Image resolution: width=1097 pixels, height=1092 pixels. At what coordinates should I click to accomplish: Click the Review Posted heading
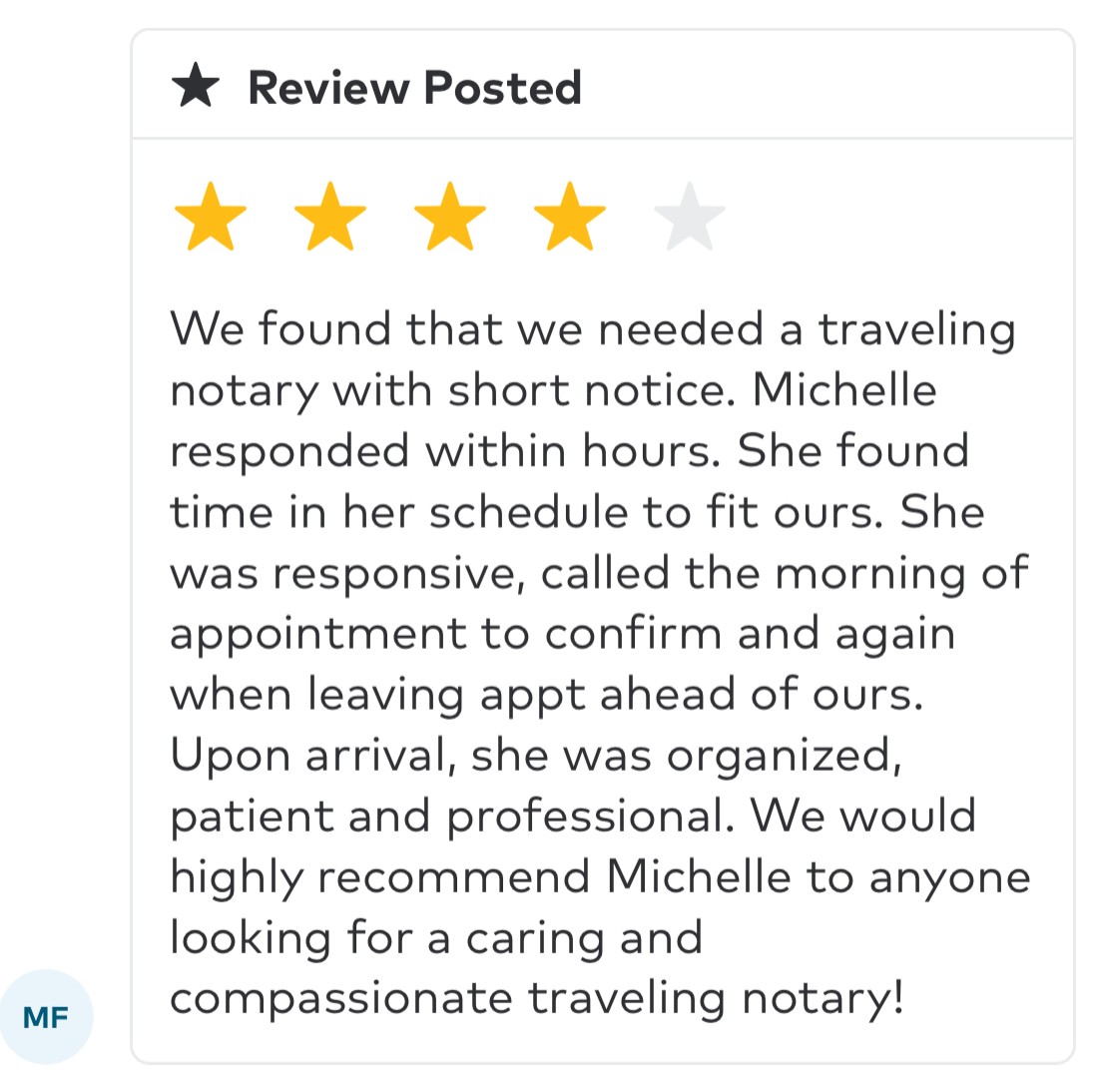tap(414, 88)
